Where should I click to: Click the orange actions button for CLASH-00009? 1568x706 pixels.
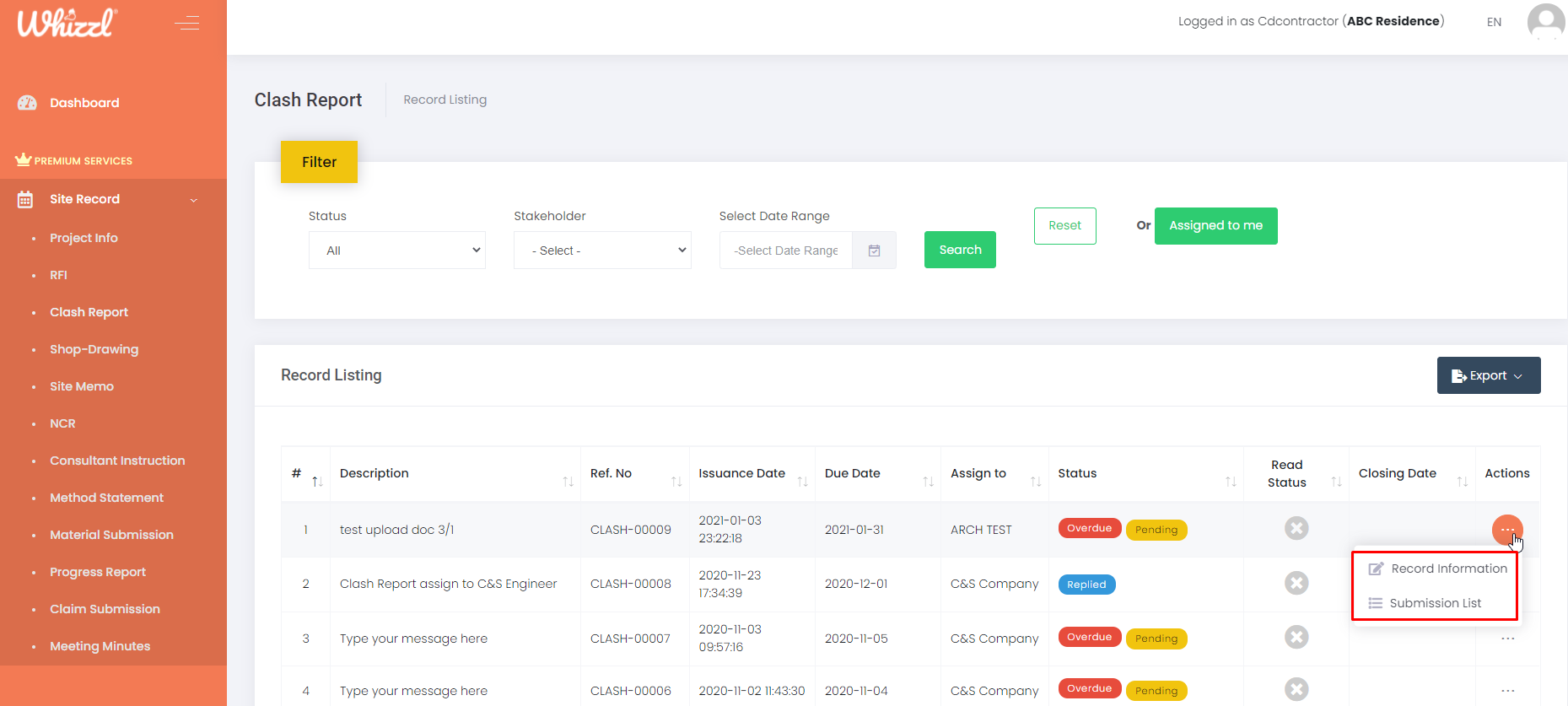click(x=1506, y=530)
